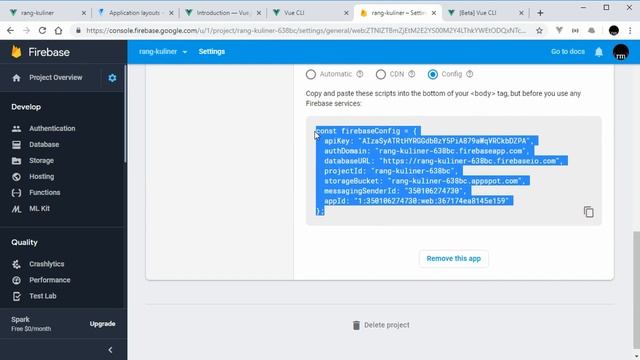
Task: Click the Firebase flame logo
Action: (16, 52)
